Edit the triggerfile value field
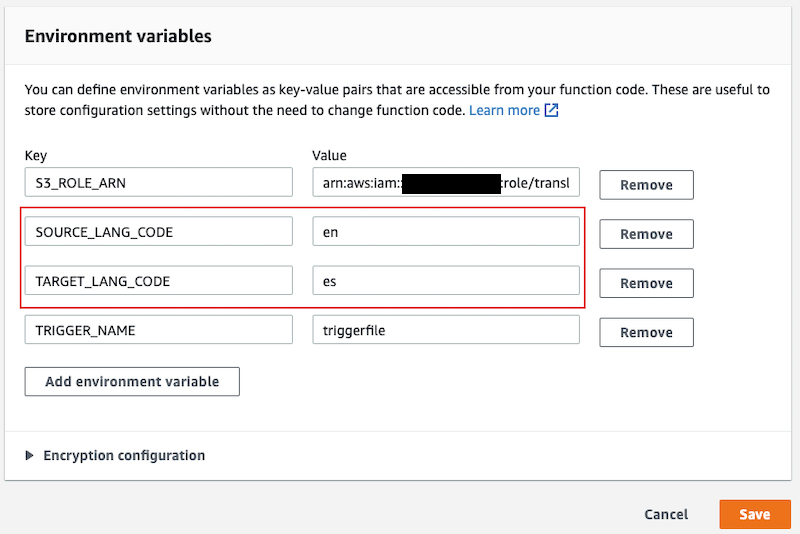Image resolution: width=800 pixels, height=534 pixels. pos(446,330)
